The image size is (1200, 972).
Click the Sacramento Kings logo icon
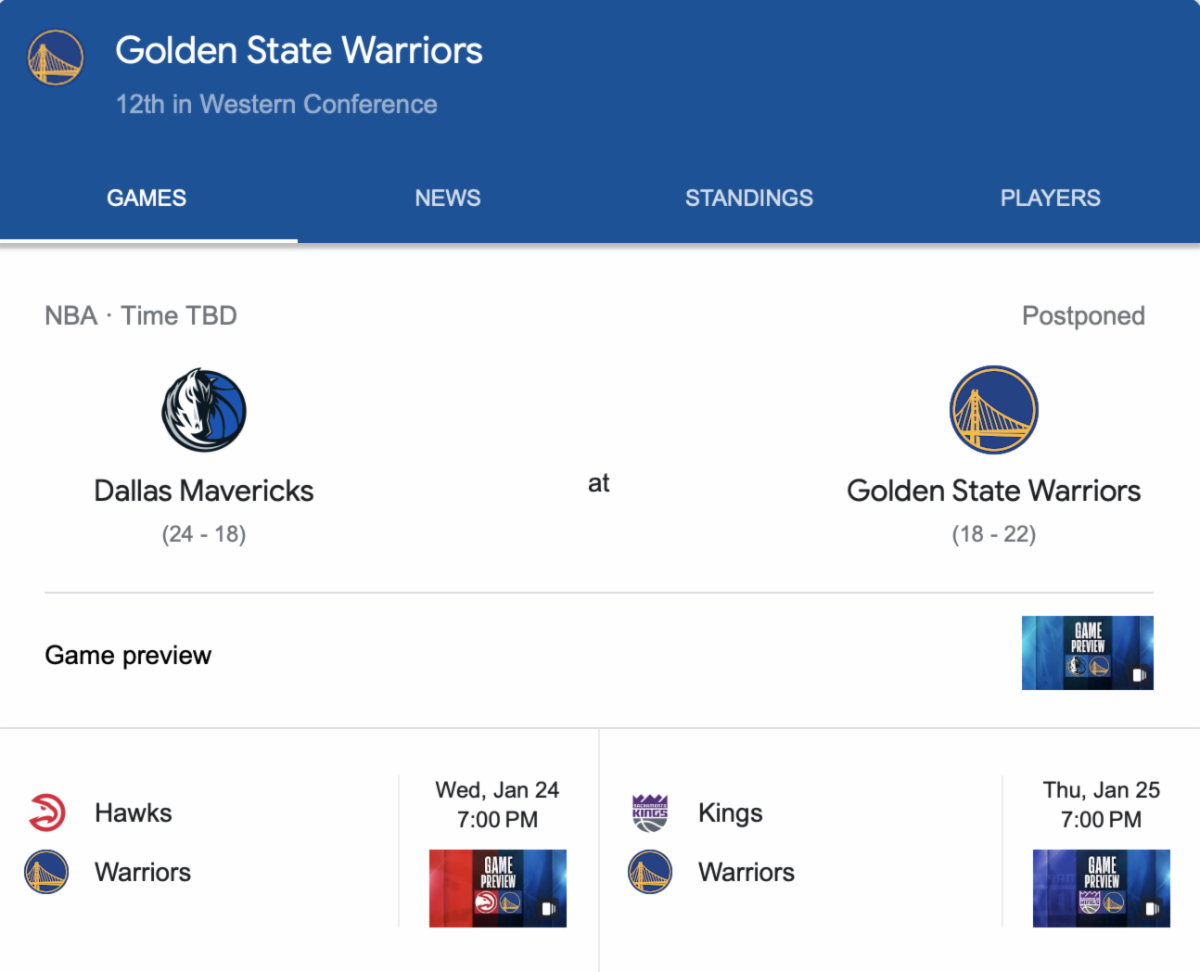[x=650, y=813]
